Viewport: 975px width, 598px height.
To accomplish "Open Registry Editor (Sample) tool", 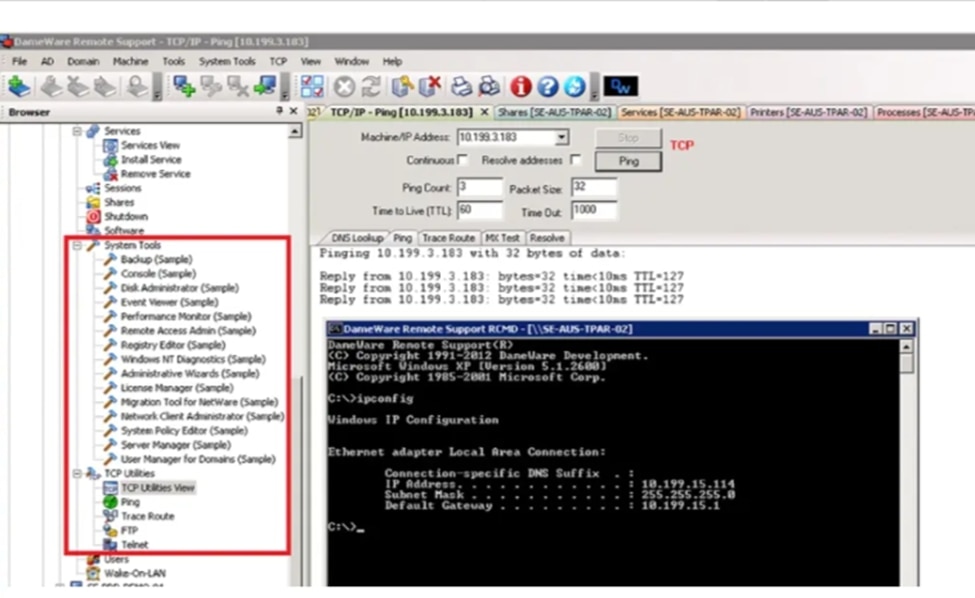I will pos(173,345).
